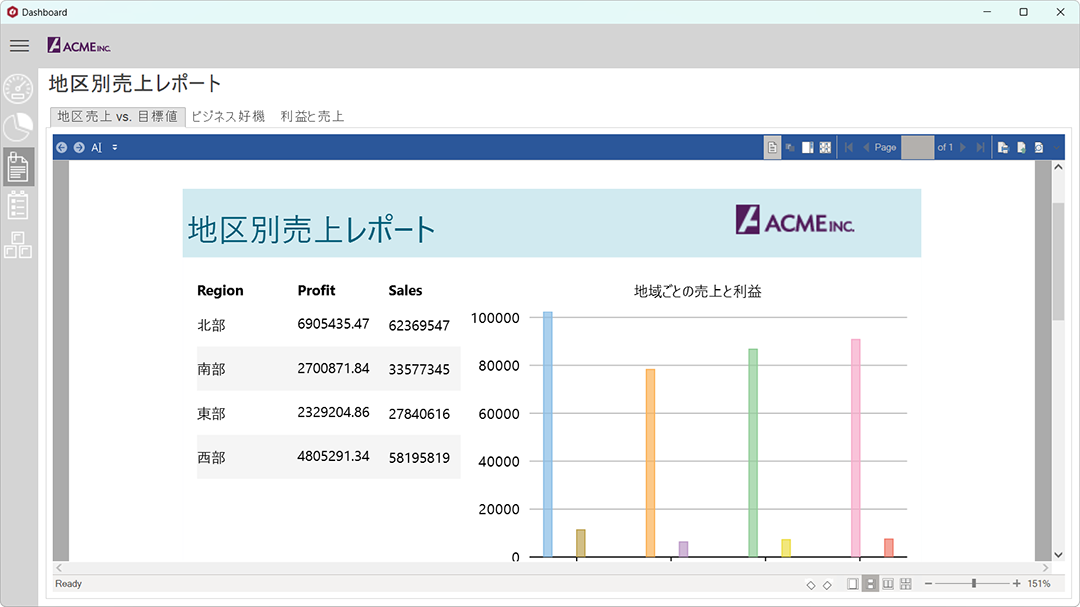Click the 151% zoom value
Image resolution: width=1080 pixels, height=607 pixels.
tap(1039, 584)
